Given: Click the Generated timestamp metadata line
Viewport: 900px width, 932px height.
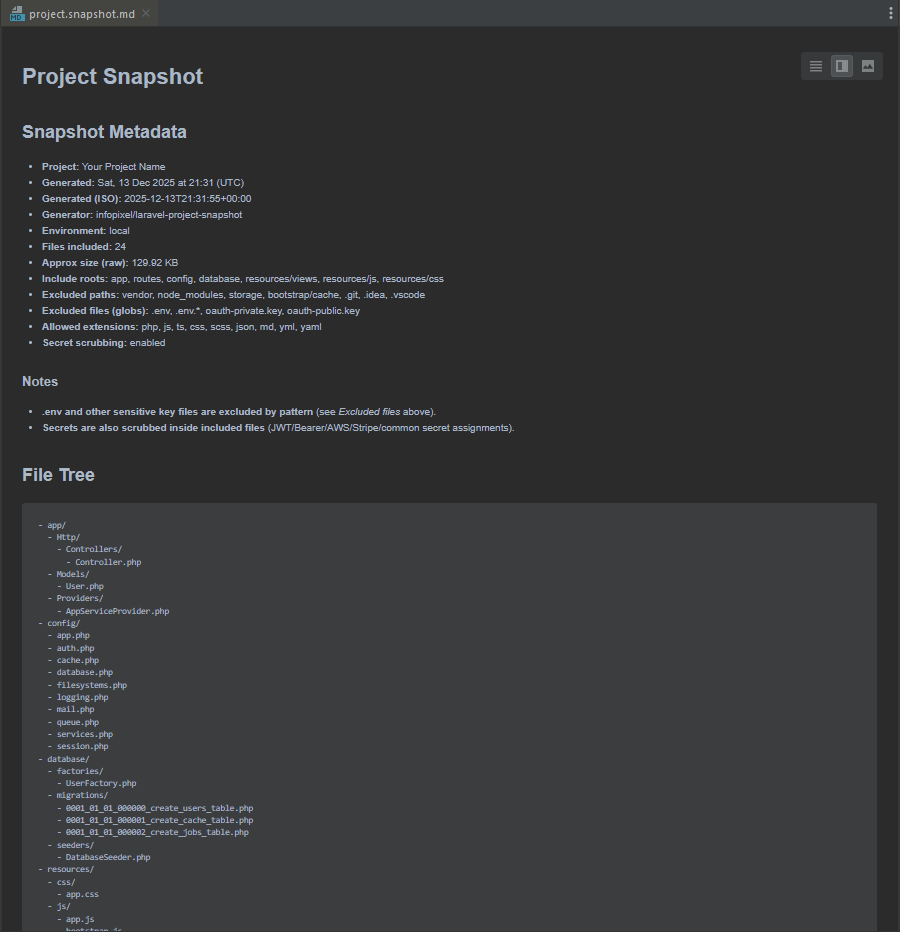Looking at the screenshot, I should click(x=143, y=182).
